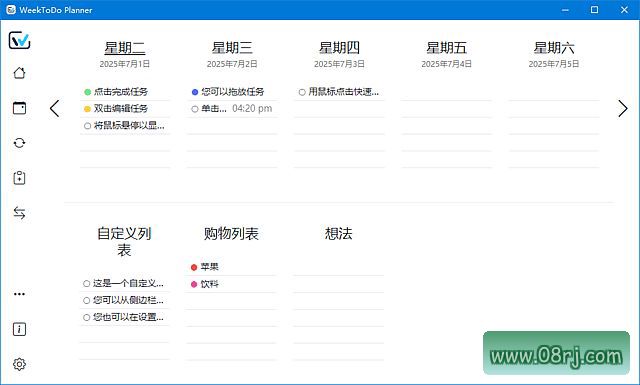Toggle the pink circle of 饮料
The width and height of the screenshot is (640, 385).
tap(194, 284)
